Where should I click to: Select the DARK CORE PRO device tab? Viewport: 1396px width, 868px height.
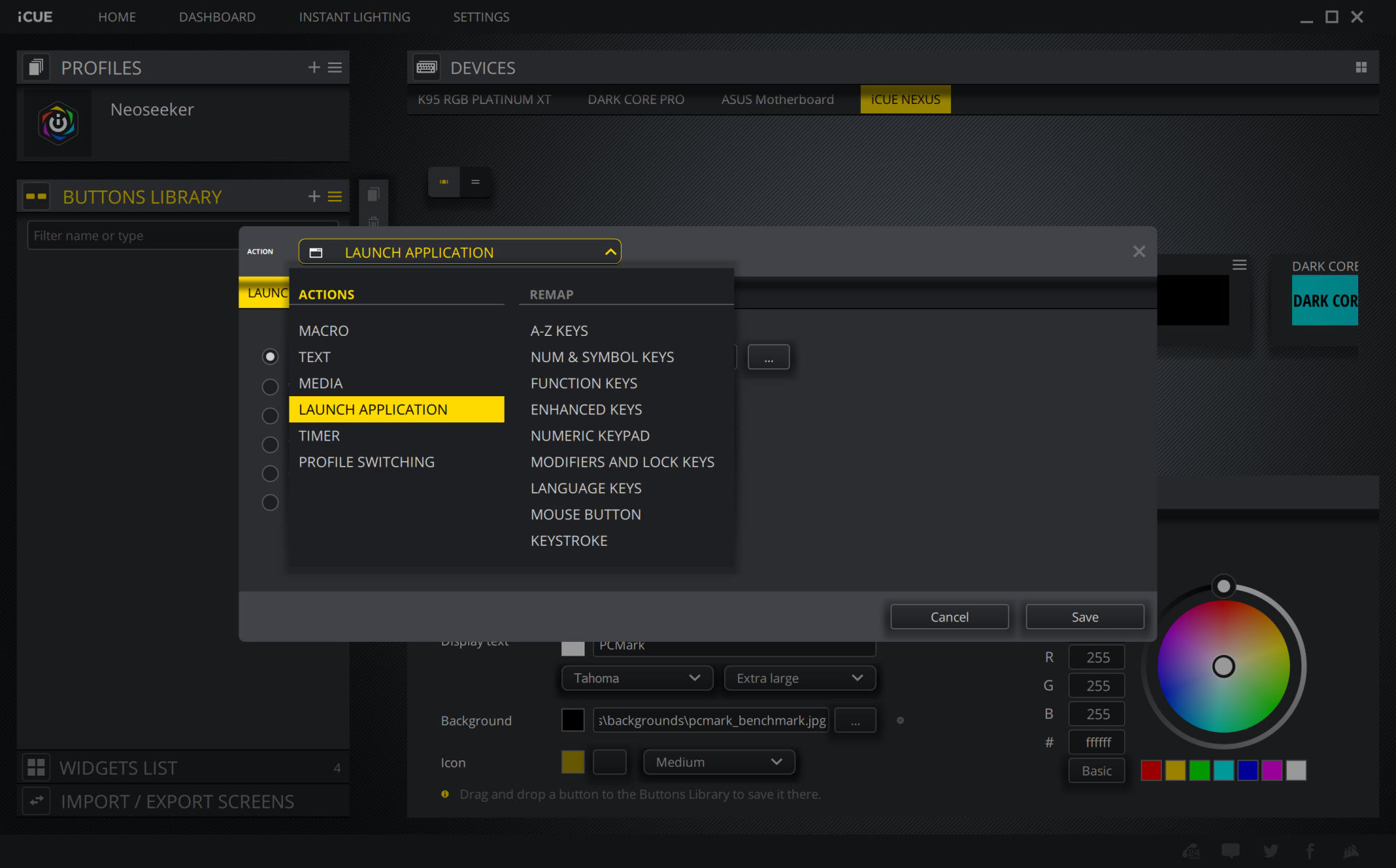635,99
